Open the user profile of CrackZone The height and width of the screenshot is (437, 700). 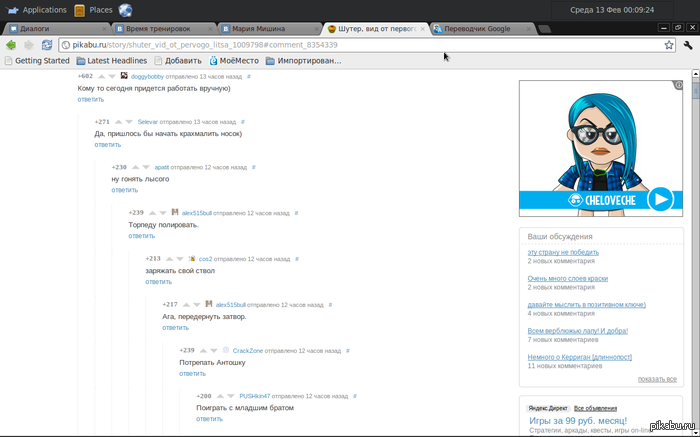[248, 351]
